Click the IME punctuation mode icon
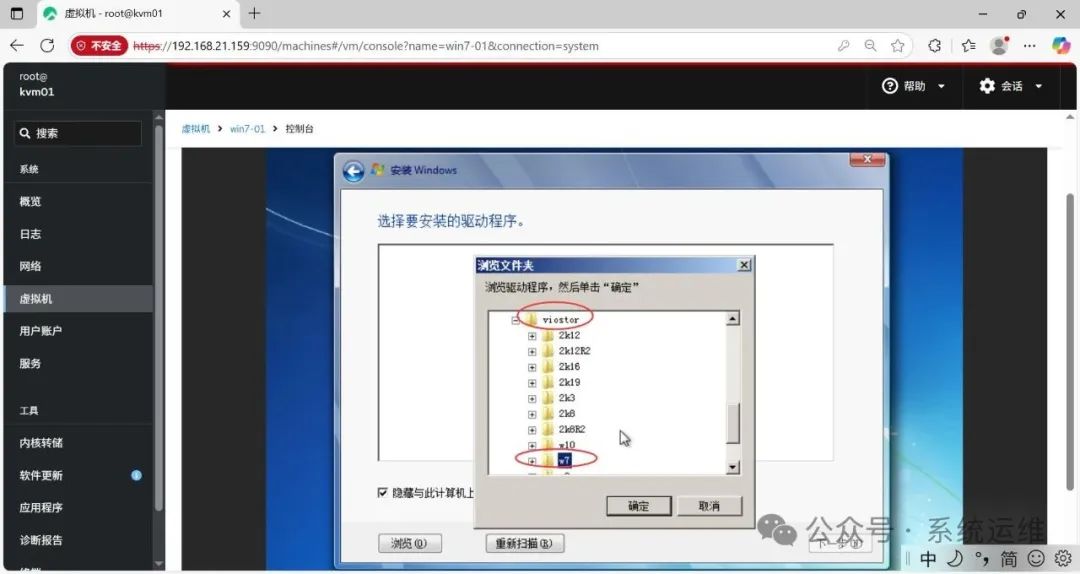The width and height of the screenshot is (1080, 574). pos(982,559)
